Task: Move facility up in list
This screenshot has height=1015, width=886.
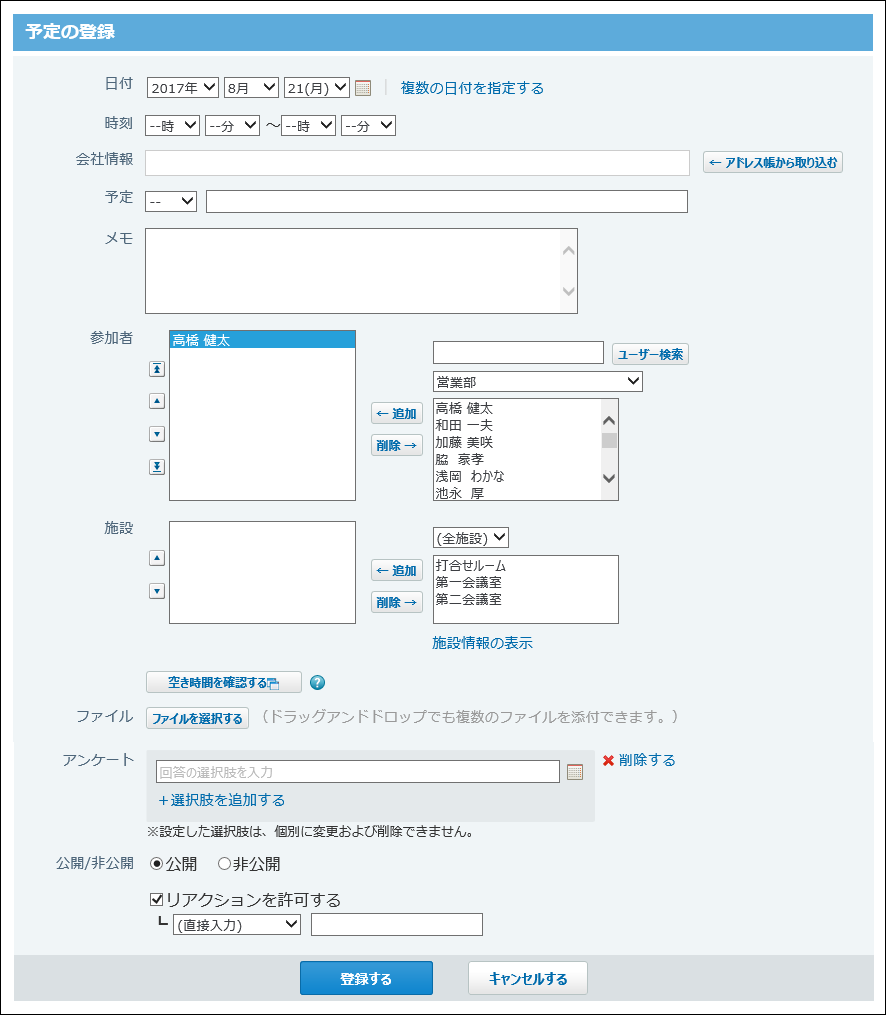Action: click(x=157, y=558)
